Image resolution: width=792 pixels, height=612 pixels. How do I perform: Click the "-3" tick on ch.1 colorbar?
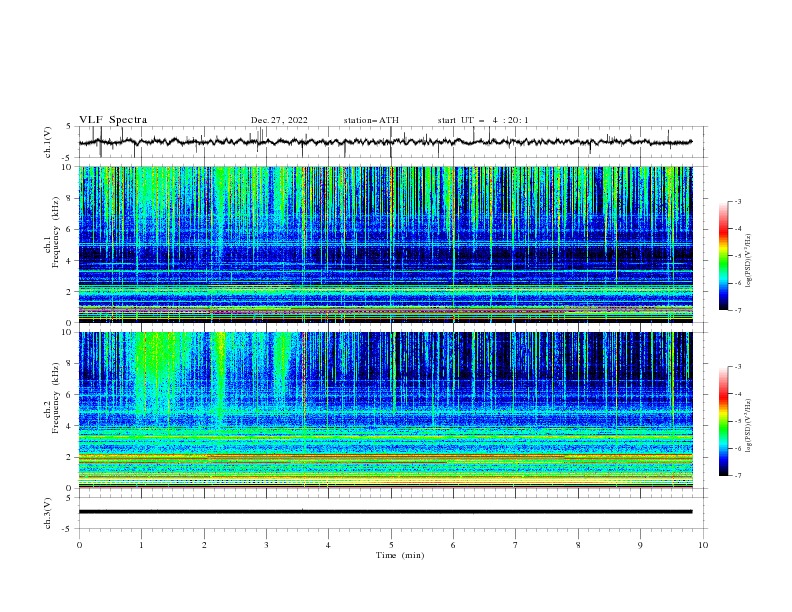click(x=737, y=201)
